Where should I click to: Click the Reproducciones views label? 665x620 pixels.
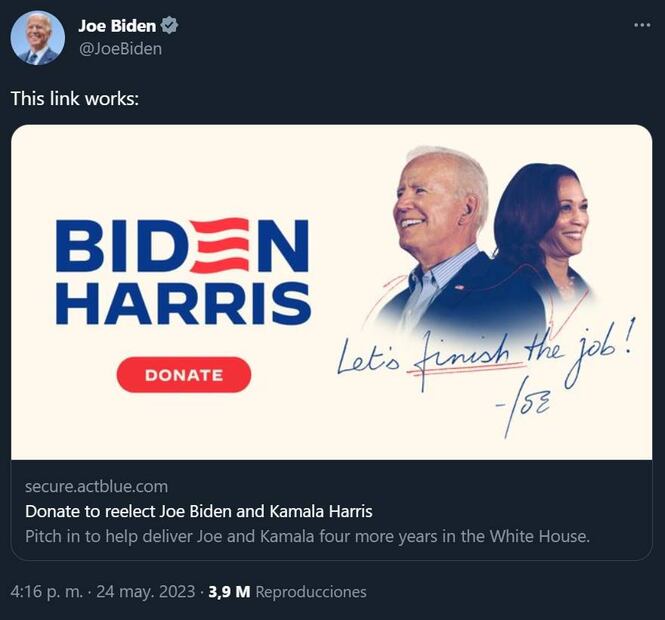(x=311, y=592)
